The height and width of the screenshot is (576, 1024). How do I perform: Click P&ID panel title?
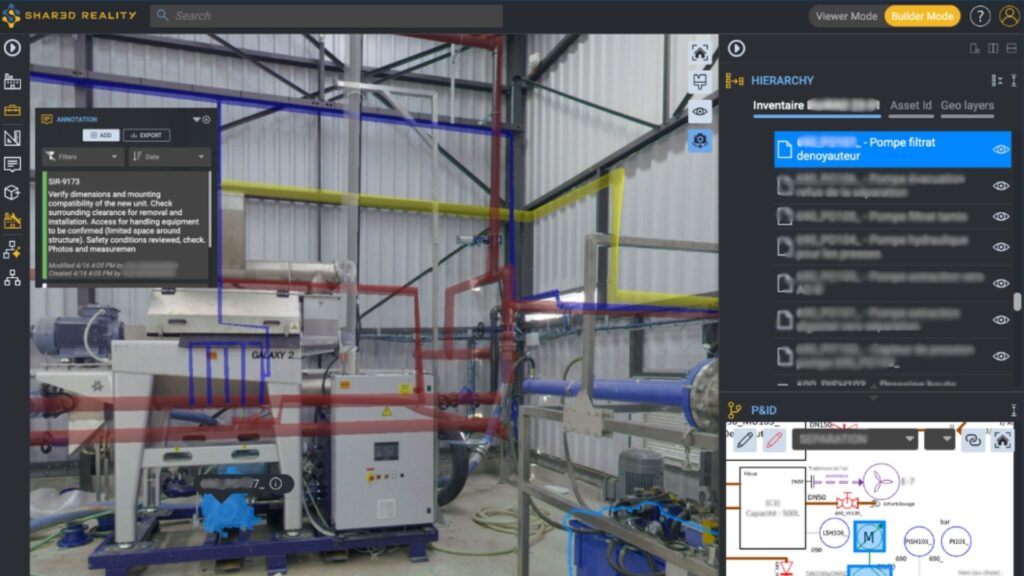[x=763, y=410]
